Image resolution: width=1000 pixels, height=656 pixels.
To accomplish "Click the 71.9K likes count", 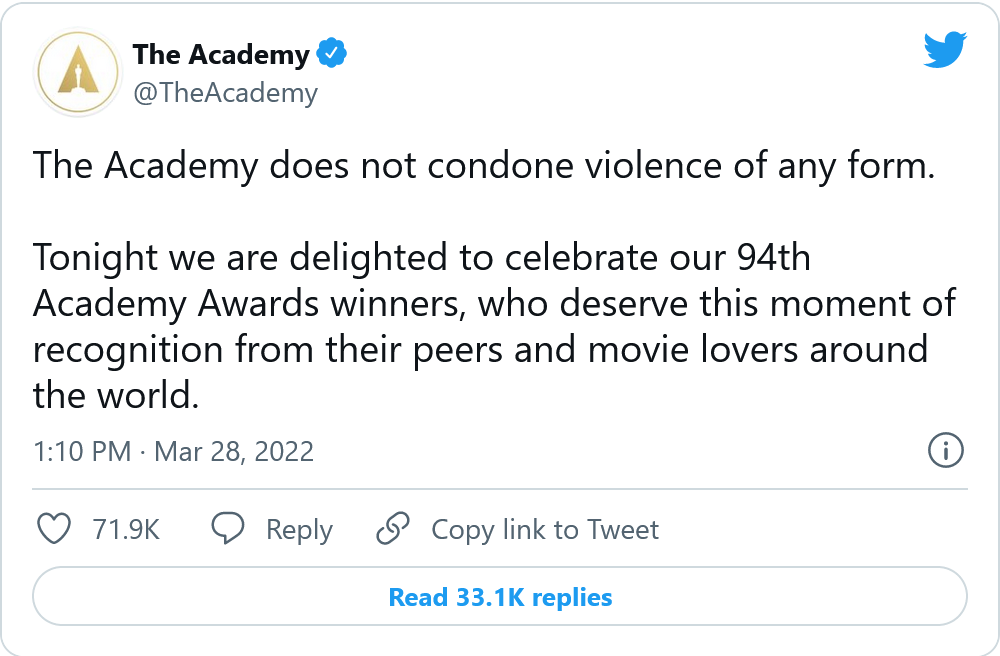I will pyautogui.click(x=126, y=530).
